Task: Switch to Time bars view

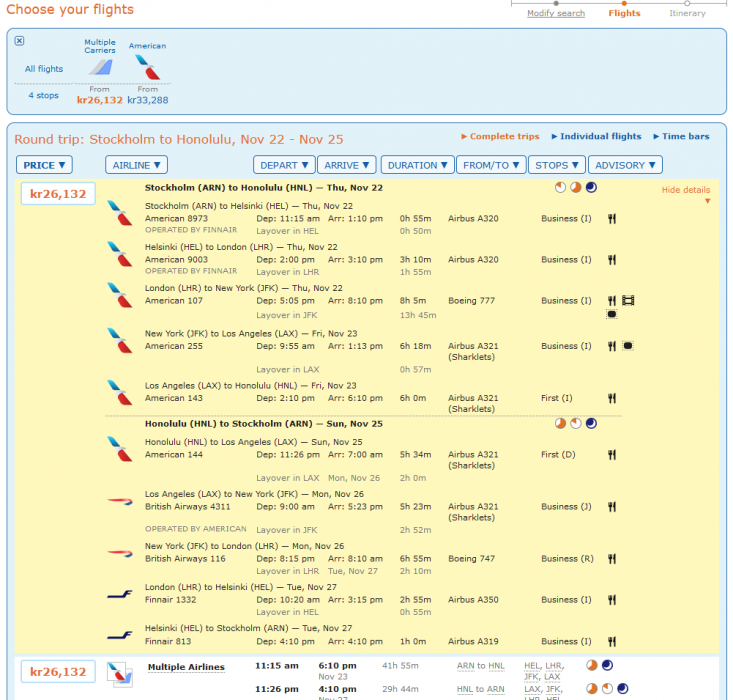Action: point(685,137)
